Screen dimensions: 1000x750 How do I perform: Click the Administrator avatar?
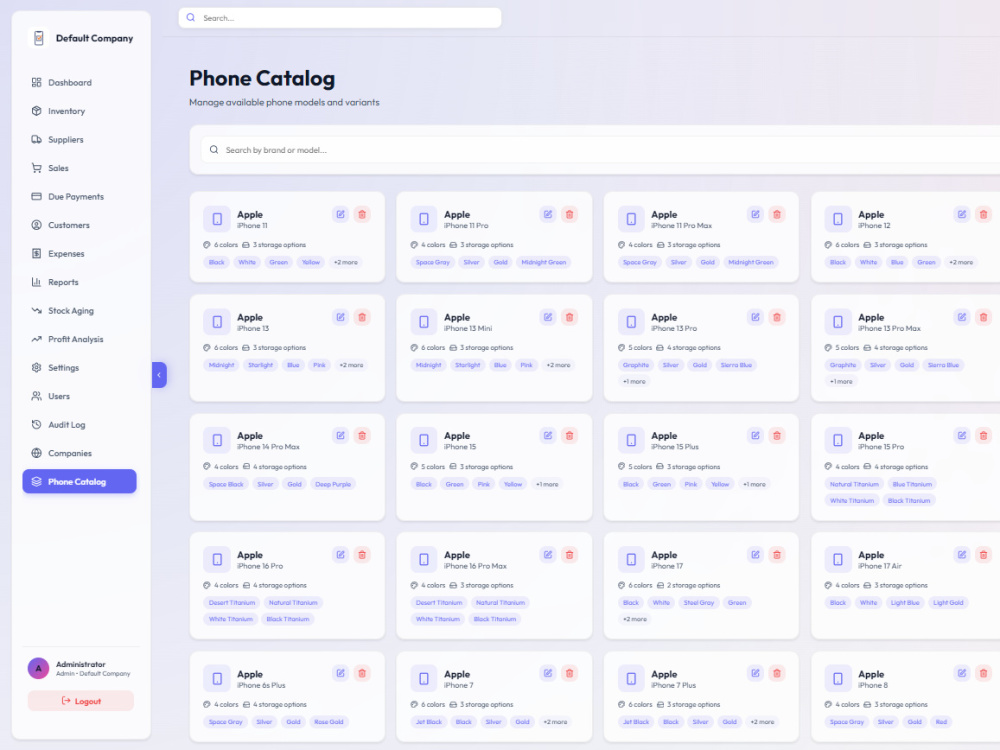[38, 668]
